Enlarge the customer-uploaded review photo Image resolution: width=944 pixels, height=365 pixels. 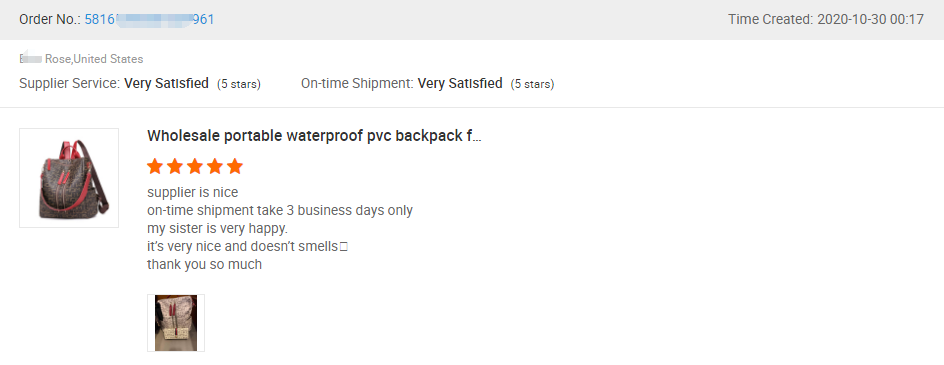point(176,323)
